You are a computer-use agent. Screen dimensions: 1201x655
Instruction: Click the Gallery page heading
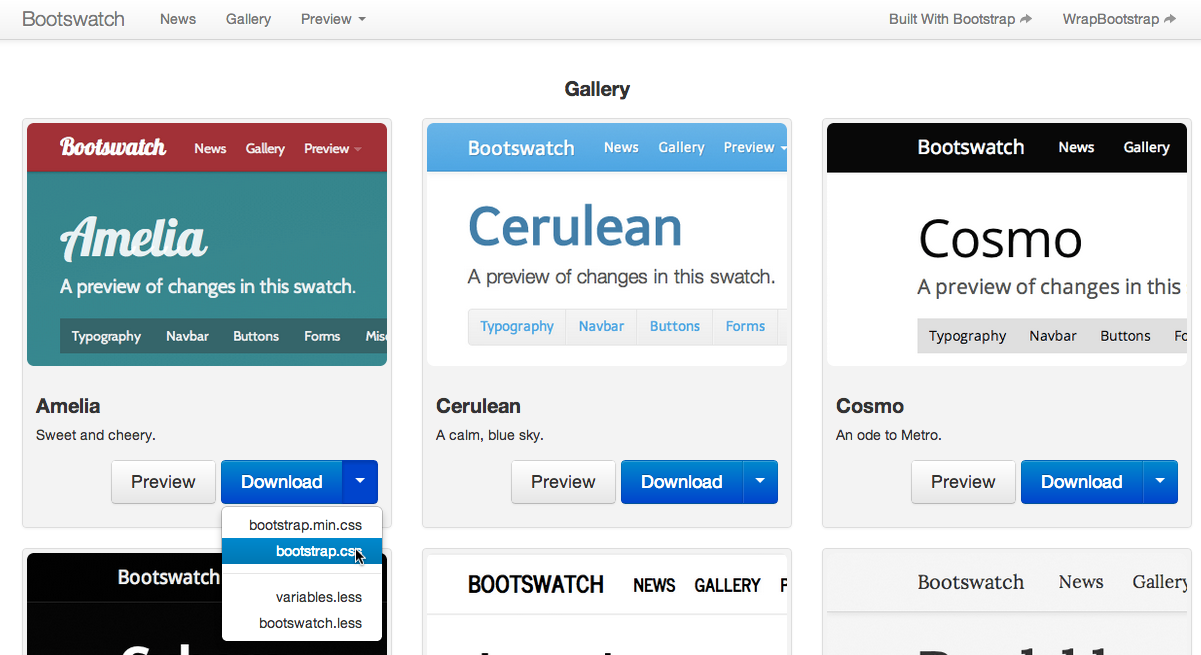(597, 89)
